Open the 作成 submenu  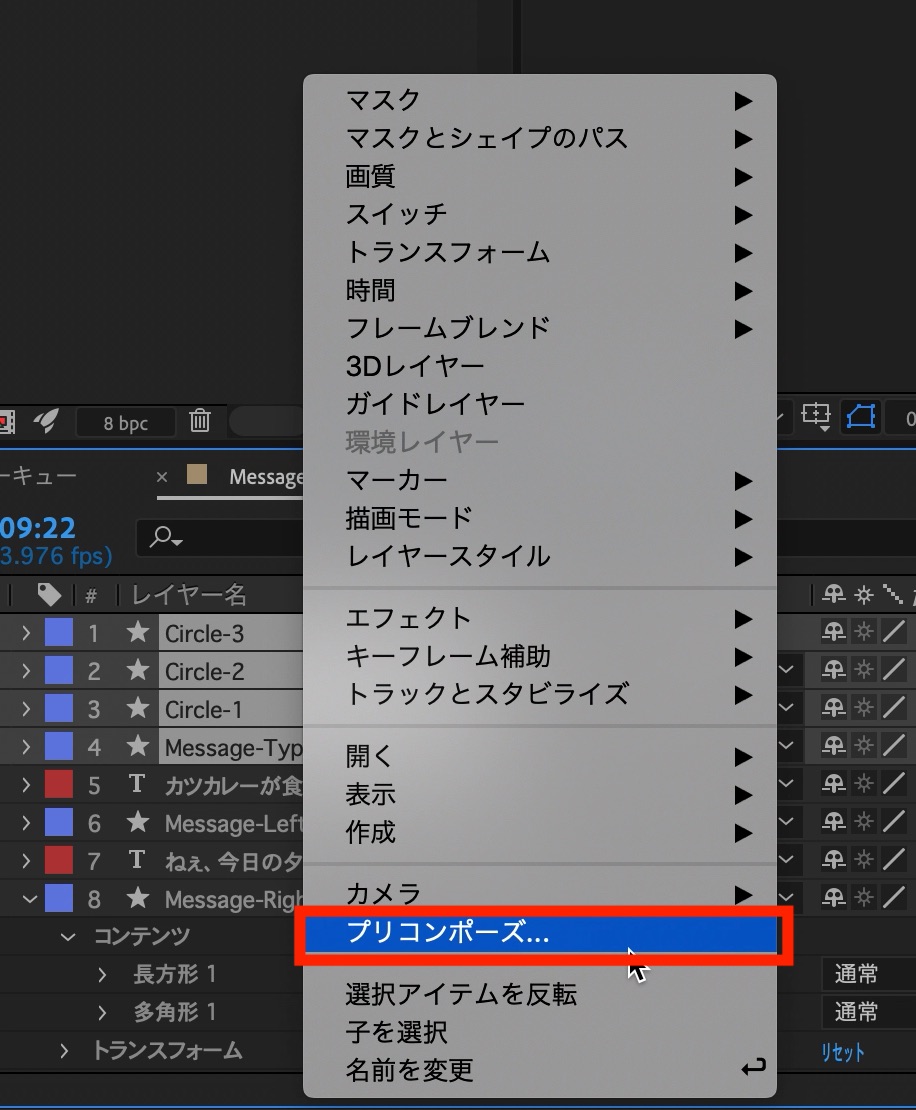(539, 832)
